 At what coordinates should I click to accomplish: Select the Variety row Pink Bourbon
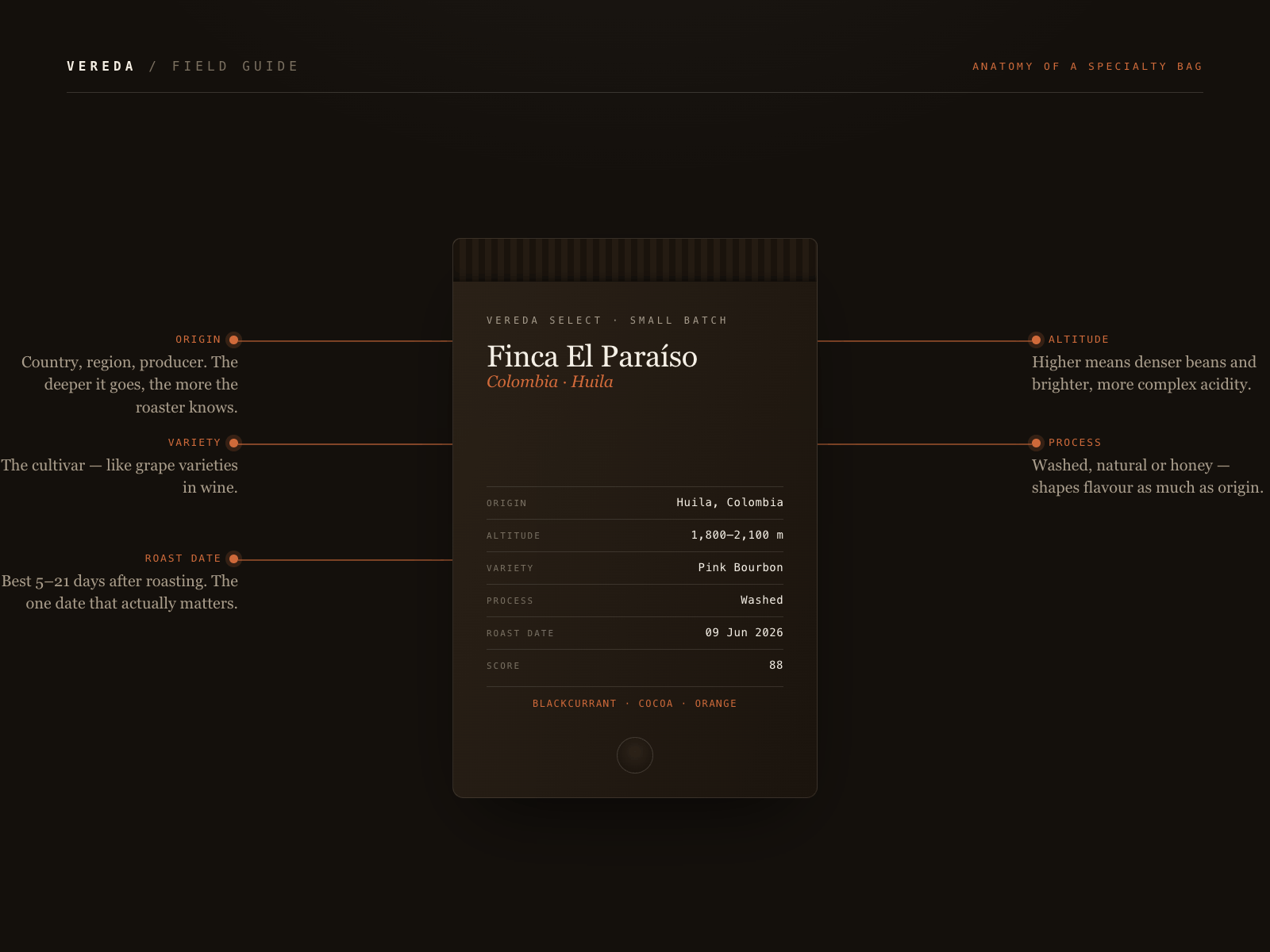635,568
